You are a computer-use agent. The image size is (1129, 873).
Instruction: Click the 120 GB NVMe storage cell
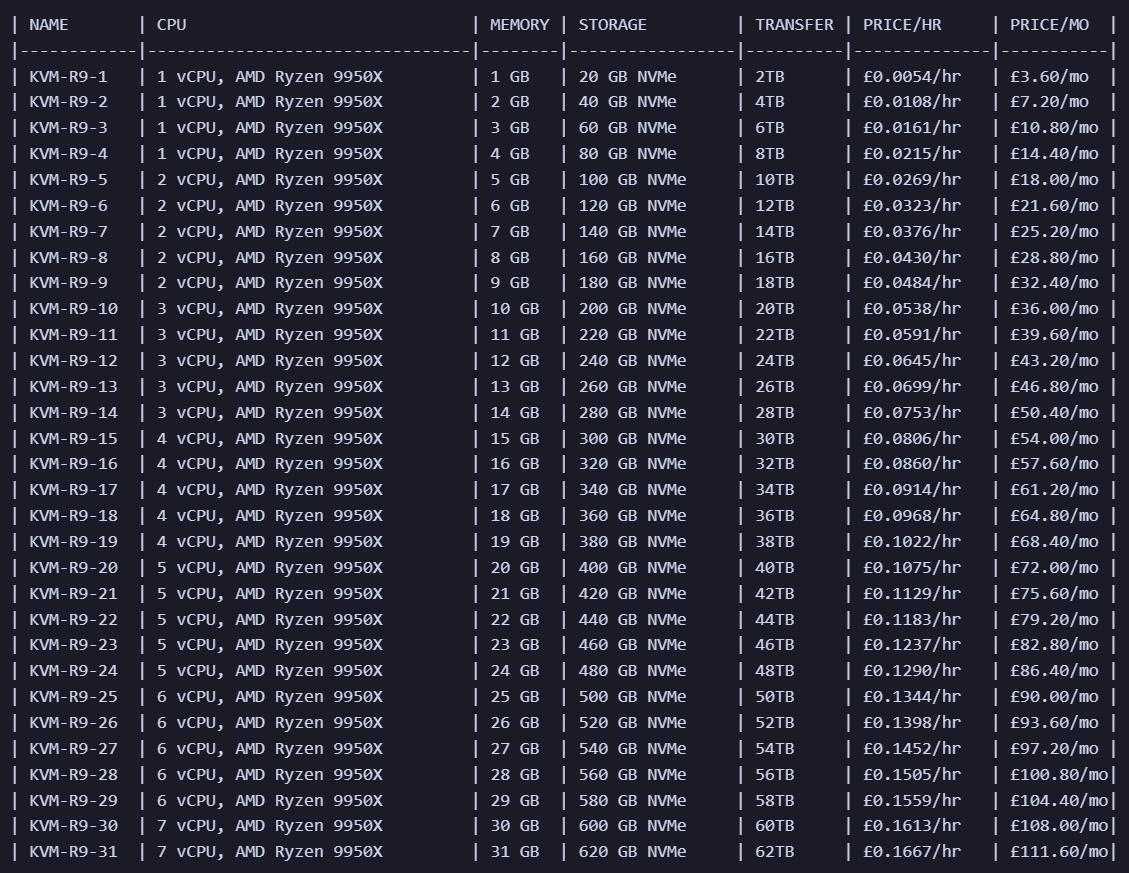pos(632,205)
